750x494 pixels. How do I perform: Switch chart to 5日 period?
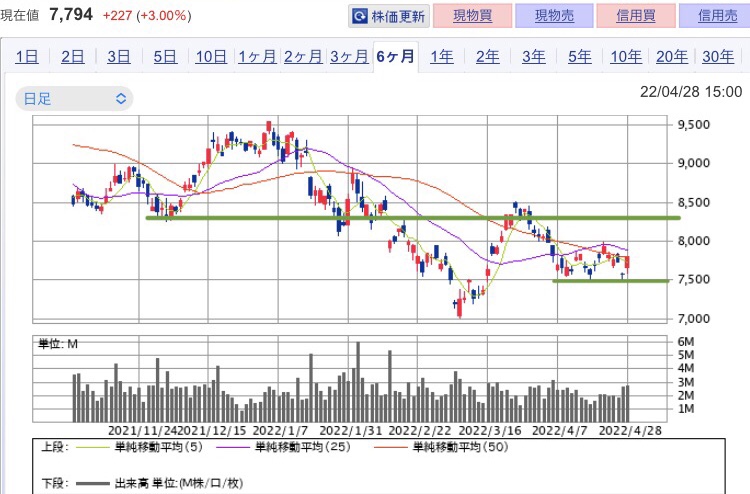(x=165, y=57)
